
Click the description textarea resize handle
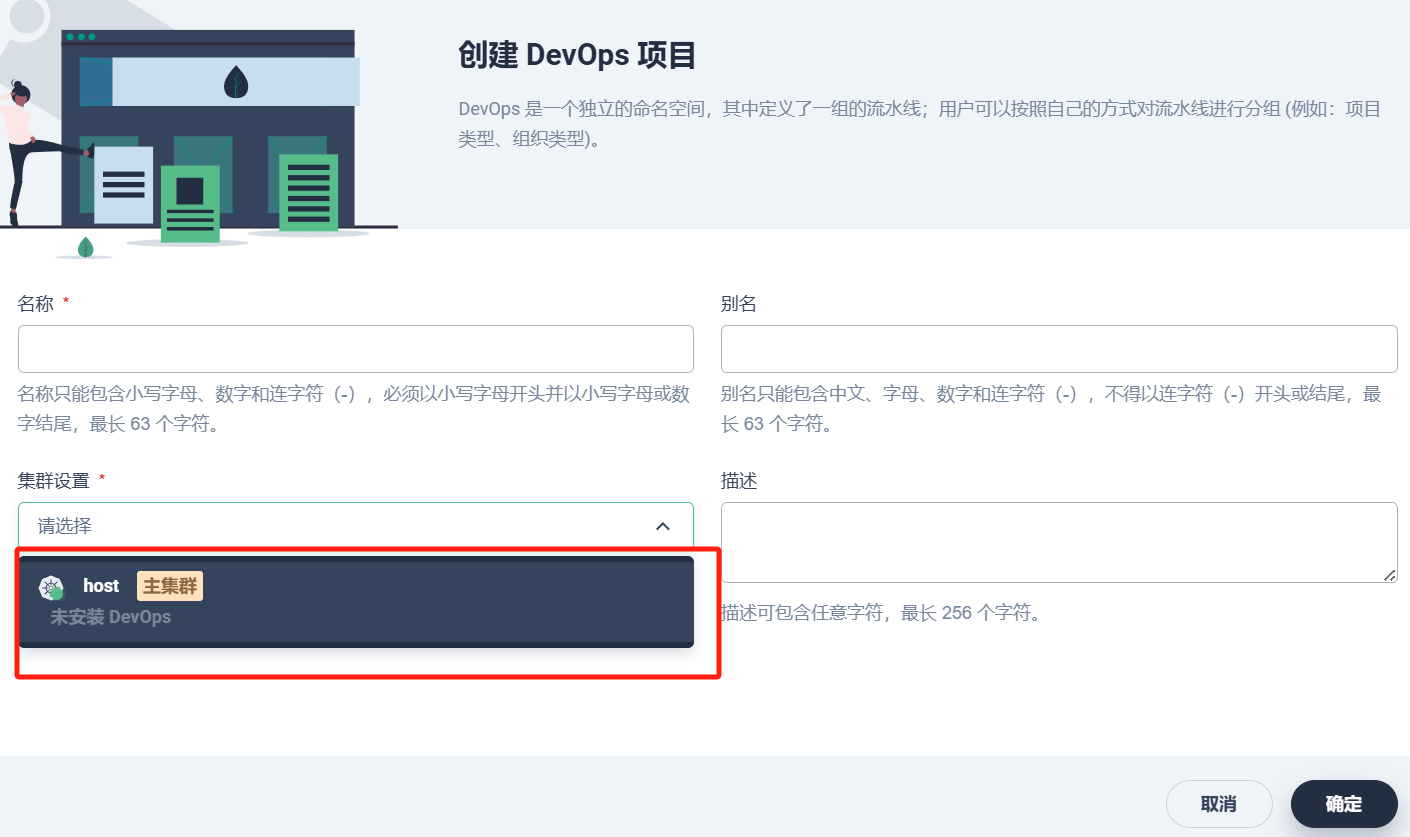click(x=1389, y=575)
